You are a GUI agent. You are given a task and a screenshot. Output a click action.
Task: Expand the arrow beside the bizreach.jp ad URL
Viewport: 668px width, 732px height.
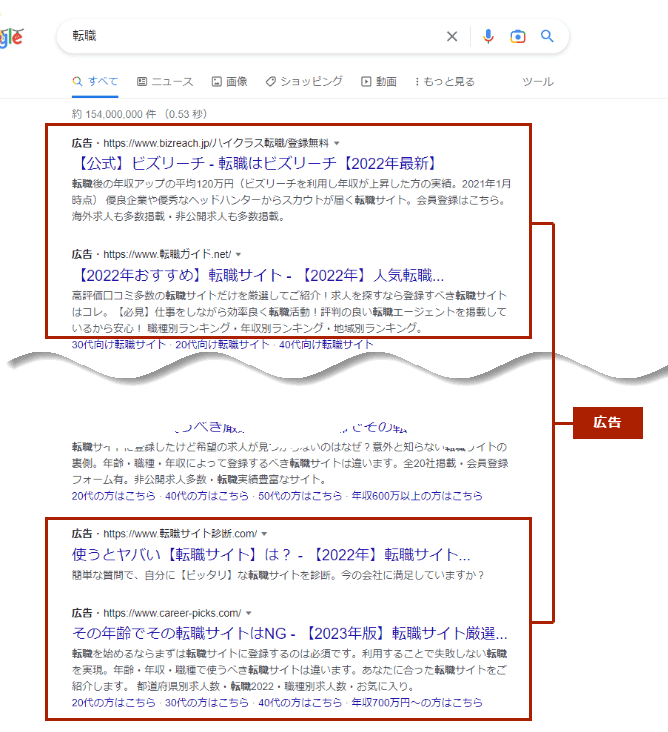click(x=337, y=143)
